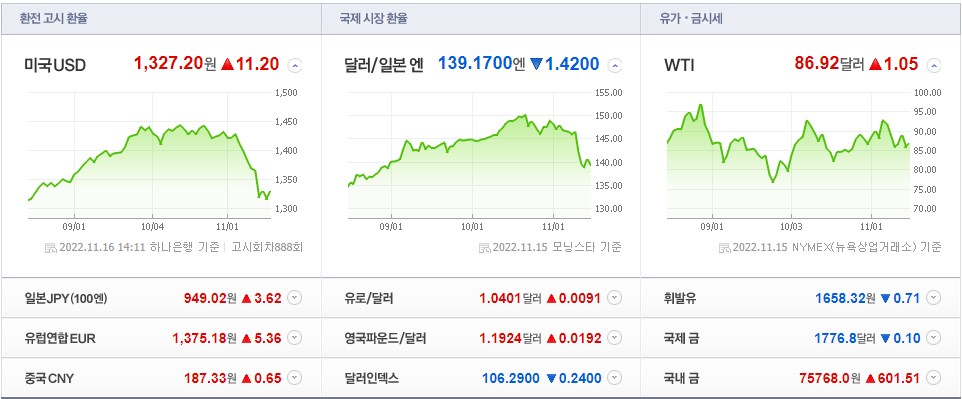Click the 미국 USD title link
962x399 pixels.
tap(55, 65)
